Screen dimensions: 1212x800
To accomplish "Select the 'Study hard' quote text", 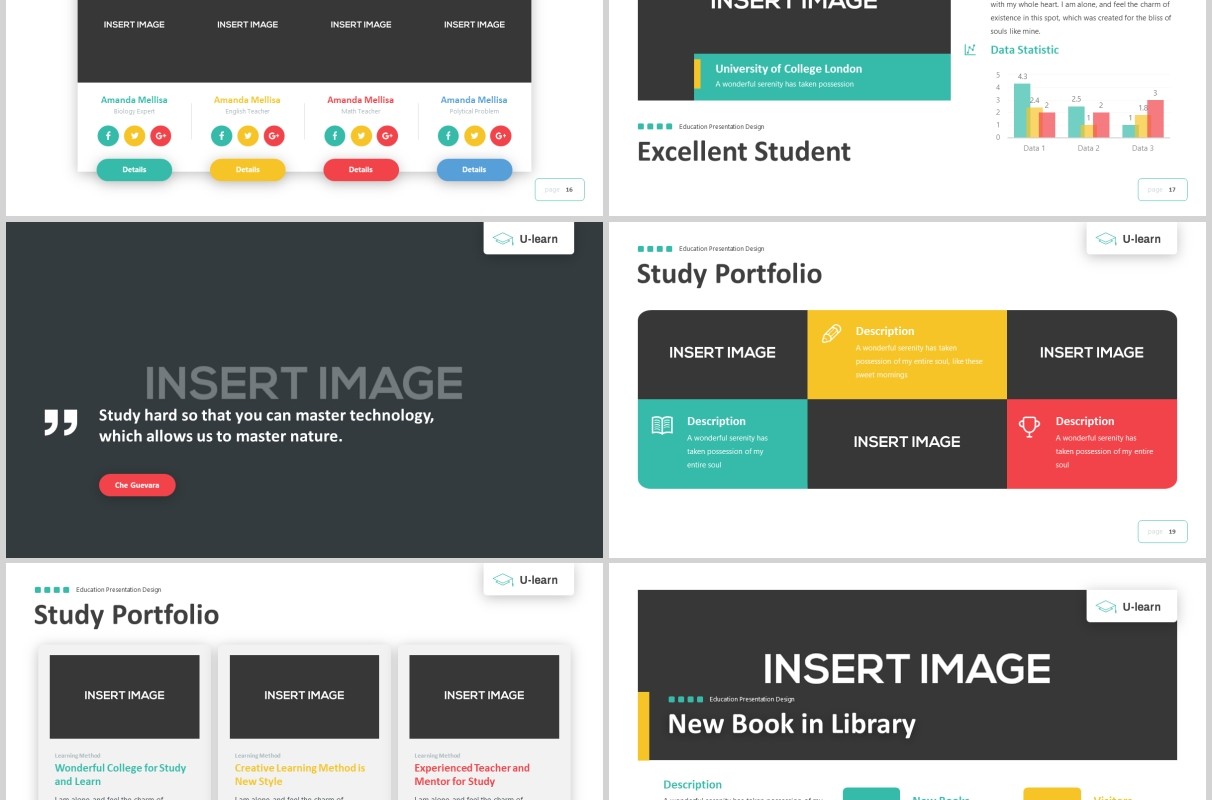I will pyautogui.click(x=266, y=426).
